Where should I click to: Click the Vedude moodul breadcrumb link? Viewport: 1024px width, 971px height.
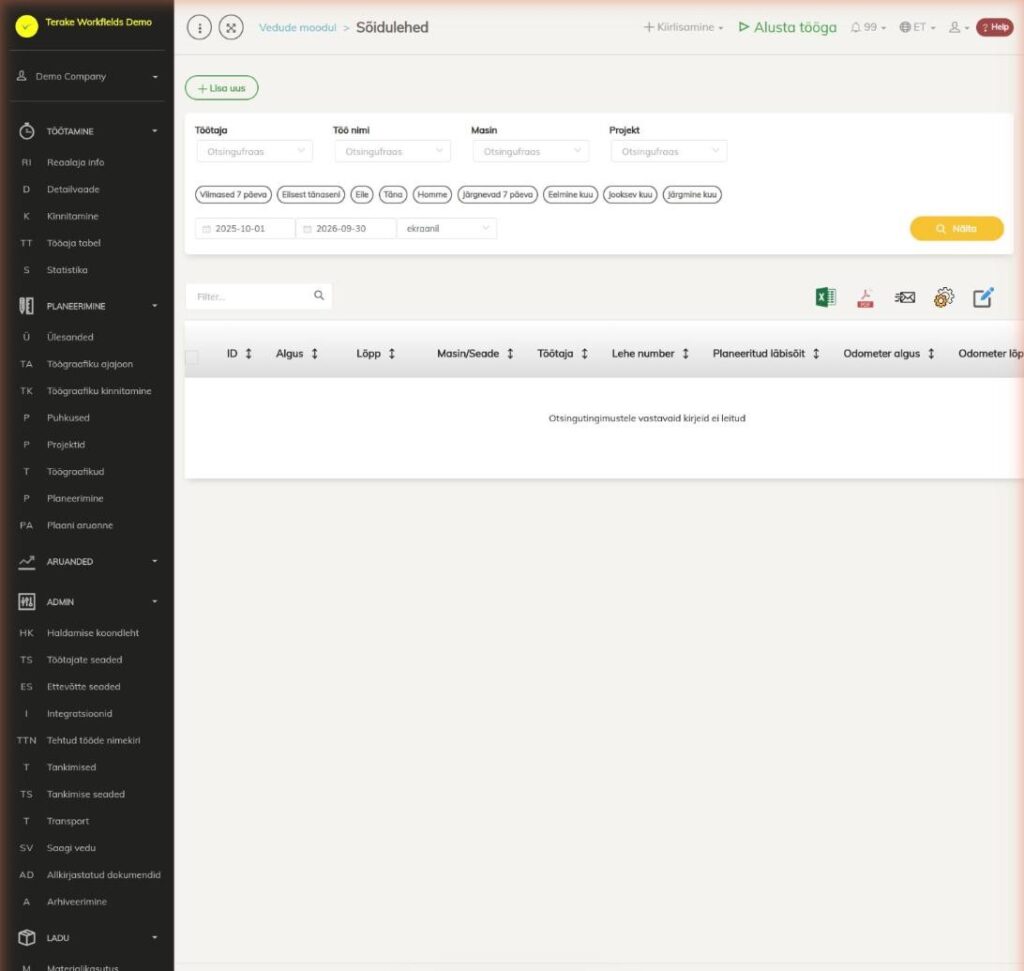pyautogui.click(x=298, y=27)
